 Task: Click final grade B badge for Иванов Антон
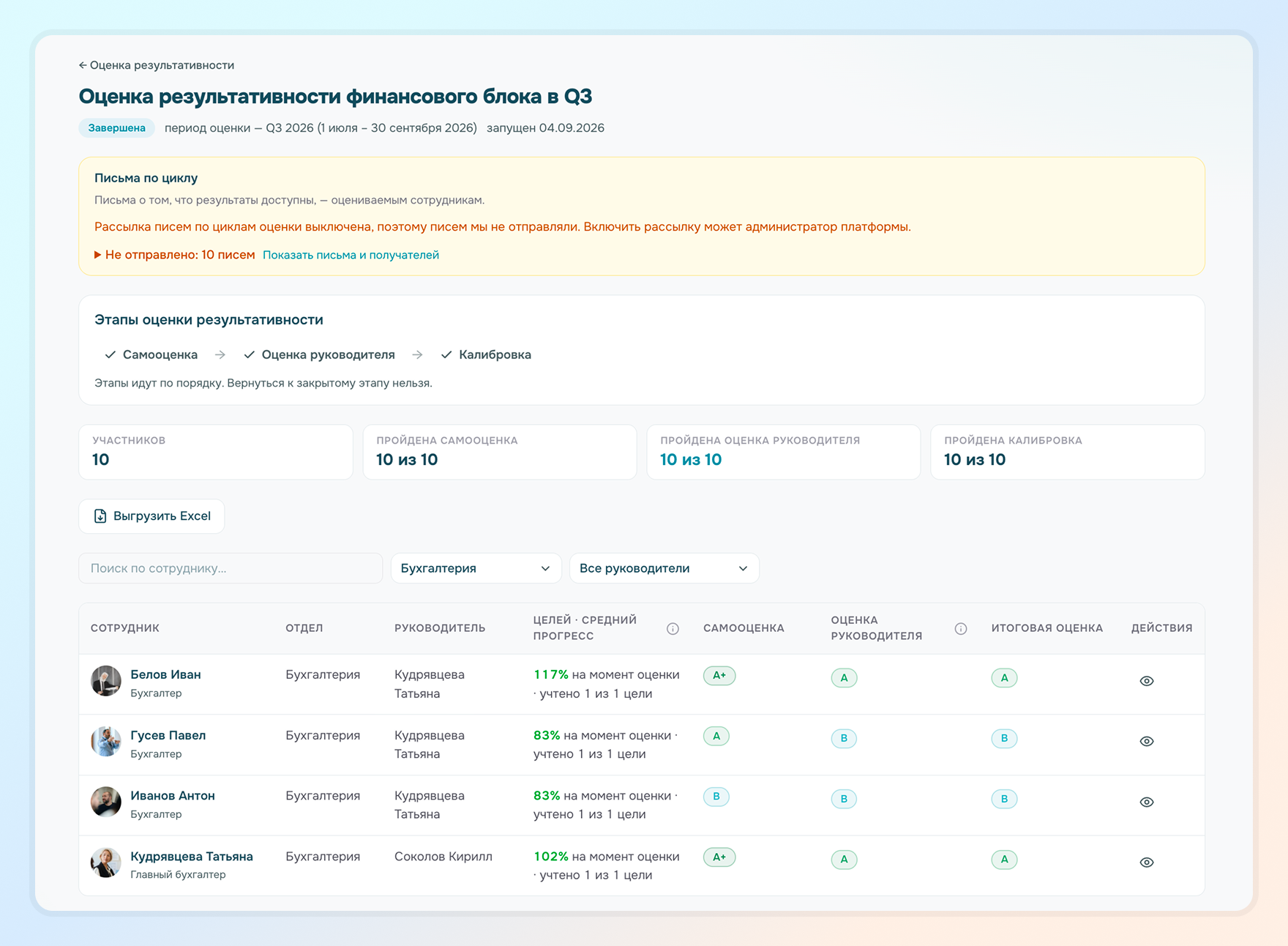tap(1004, 799)
